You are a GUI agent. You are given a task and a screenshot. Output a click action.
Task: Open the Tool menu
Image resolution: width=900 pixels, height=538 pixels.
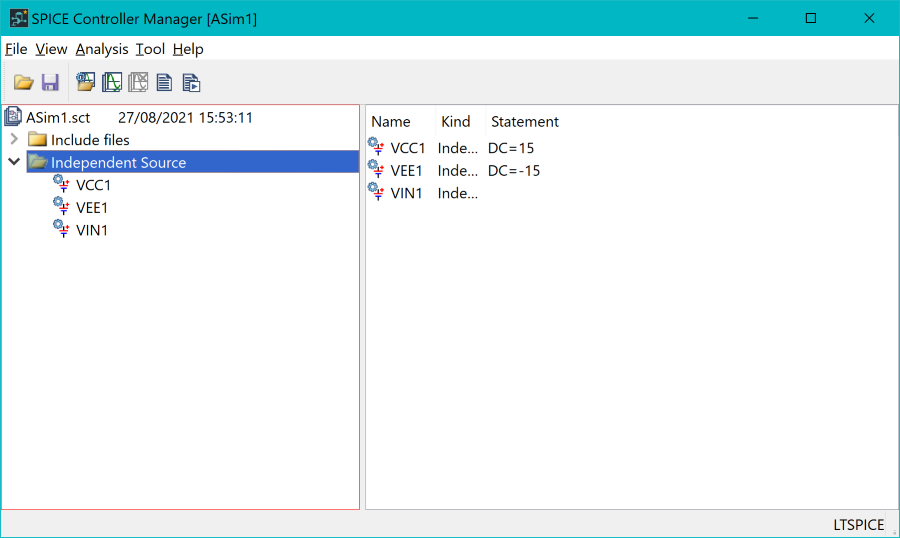tap(150, 49)
